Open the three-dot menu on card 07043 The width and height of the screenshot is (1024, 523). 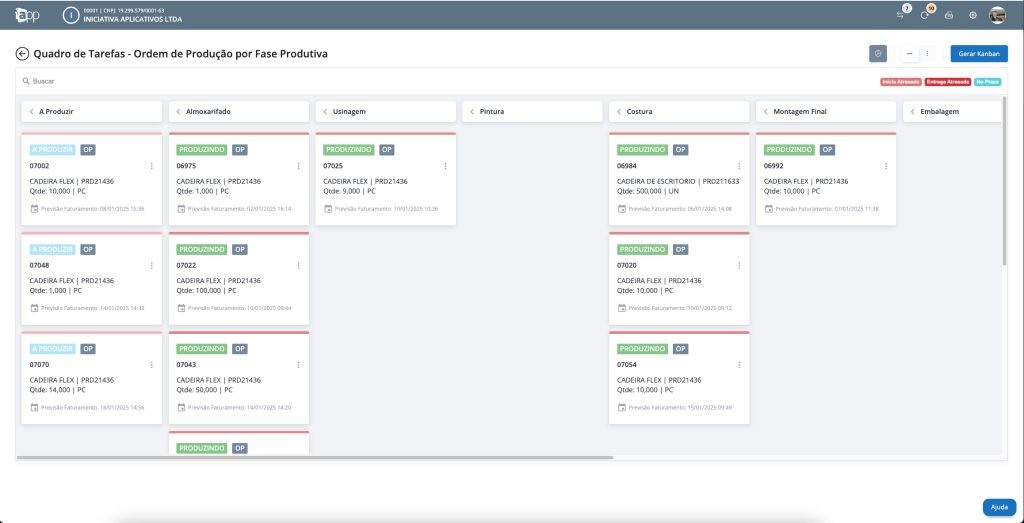[x=298, y=364]
